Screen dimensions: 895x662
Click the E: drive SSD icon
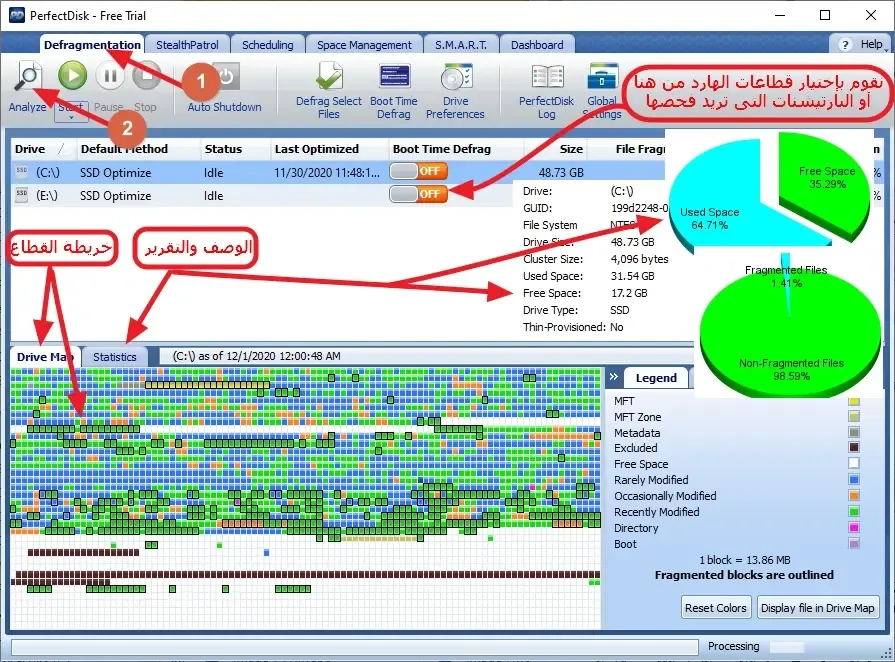pos(22,194)
